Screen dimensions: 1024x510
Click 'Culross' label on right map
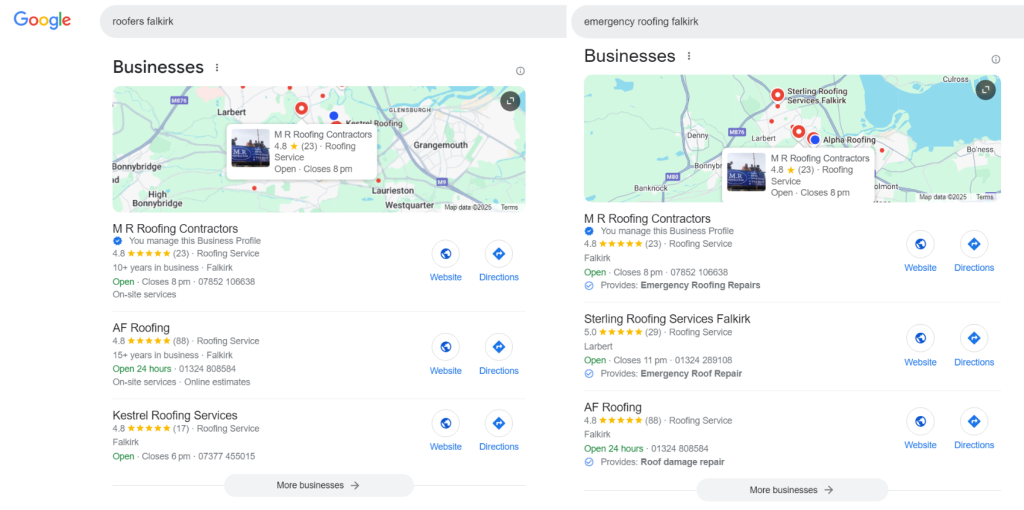coord(955,79)
